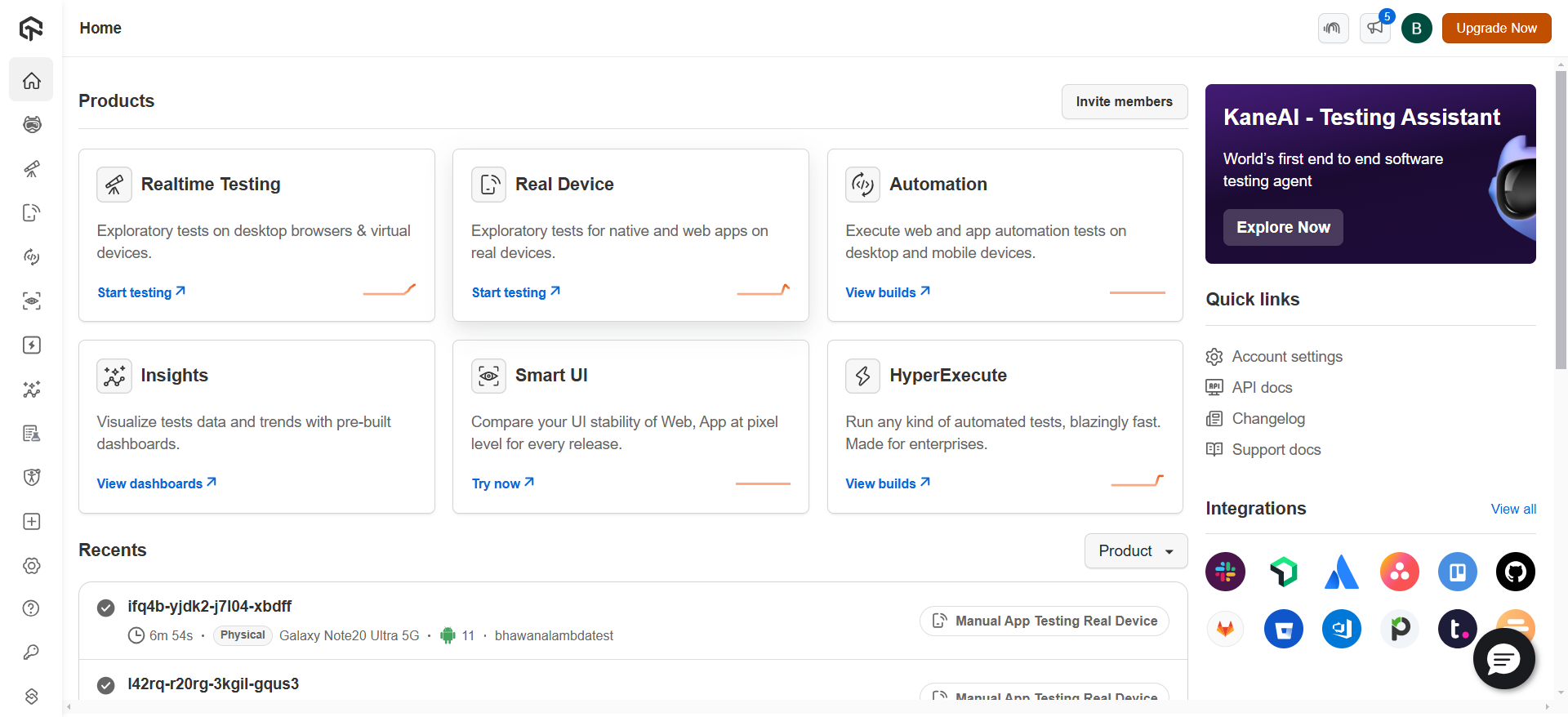Click the Invite members button
1568x717 pixels.
tap(1124, 102)
